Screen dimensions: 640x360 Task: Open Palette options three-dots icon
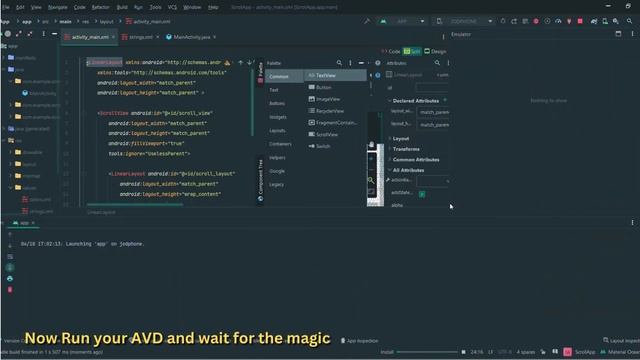coord(350,63)
